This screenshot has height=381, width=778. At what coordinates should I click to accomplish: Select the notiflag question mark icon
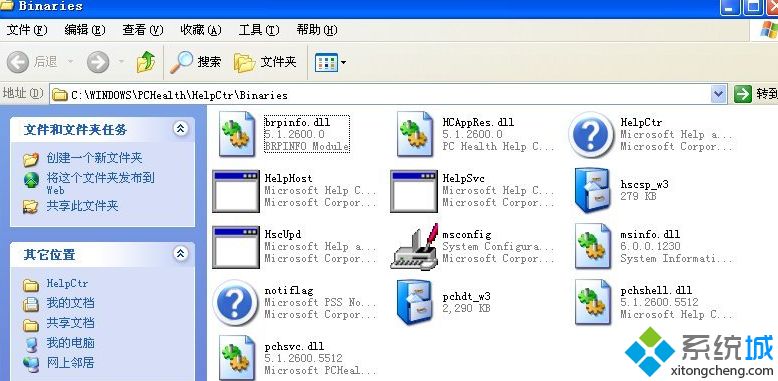pos(236,302)
